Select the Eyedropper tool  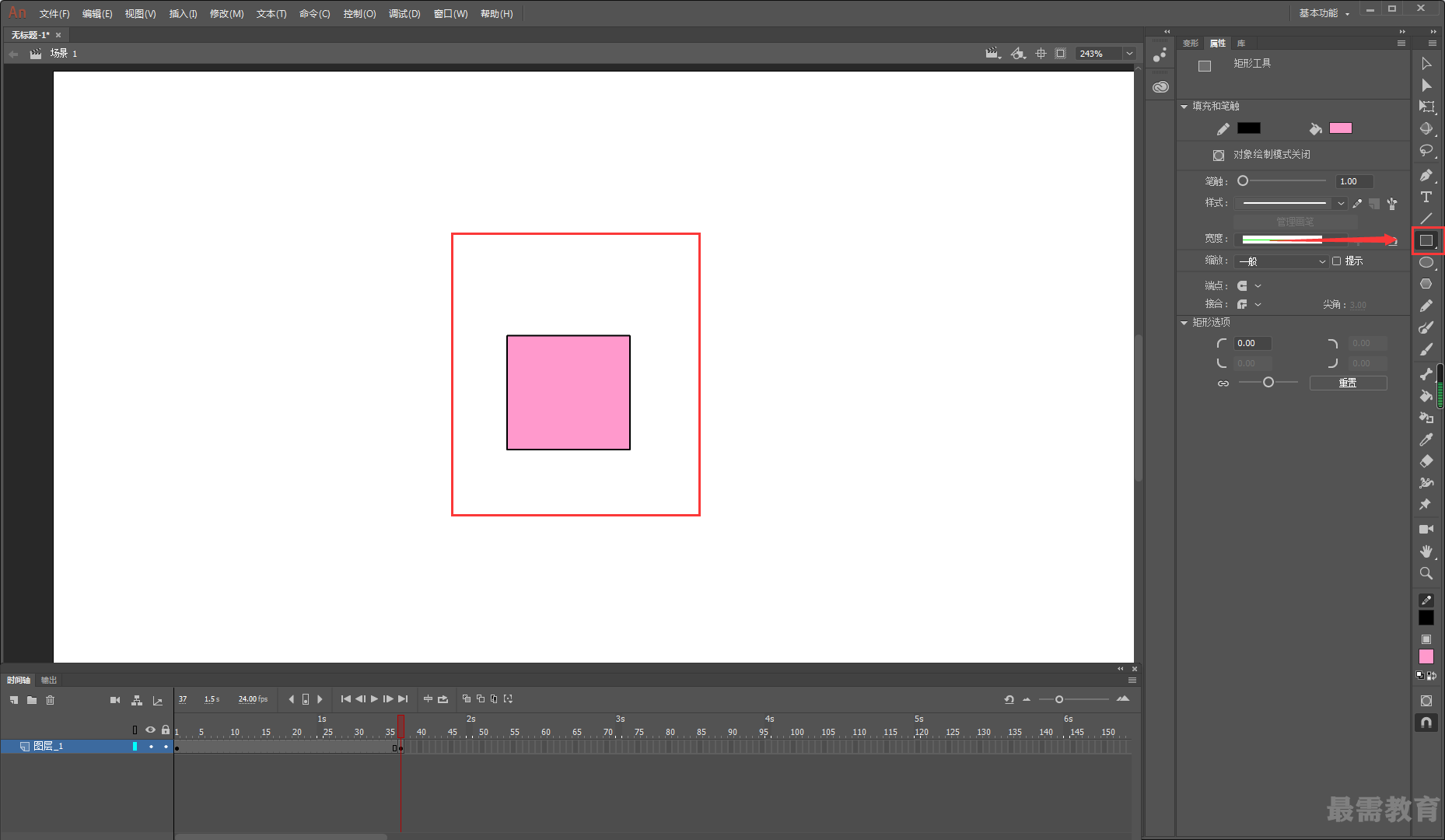[x=1426, y=439]
